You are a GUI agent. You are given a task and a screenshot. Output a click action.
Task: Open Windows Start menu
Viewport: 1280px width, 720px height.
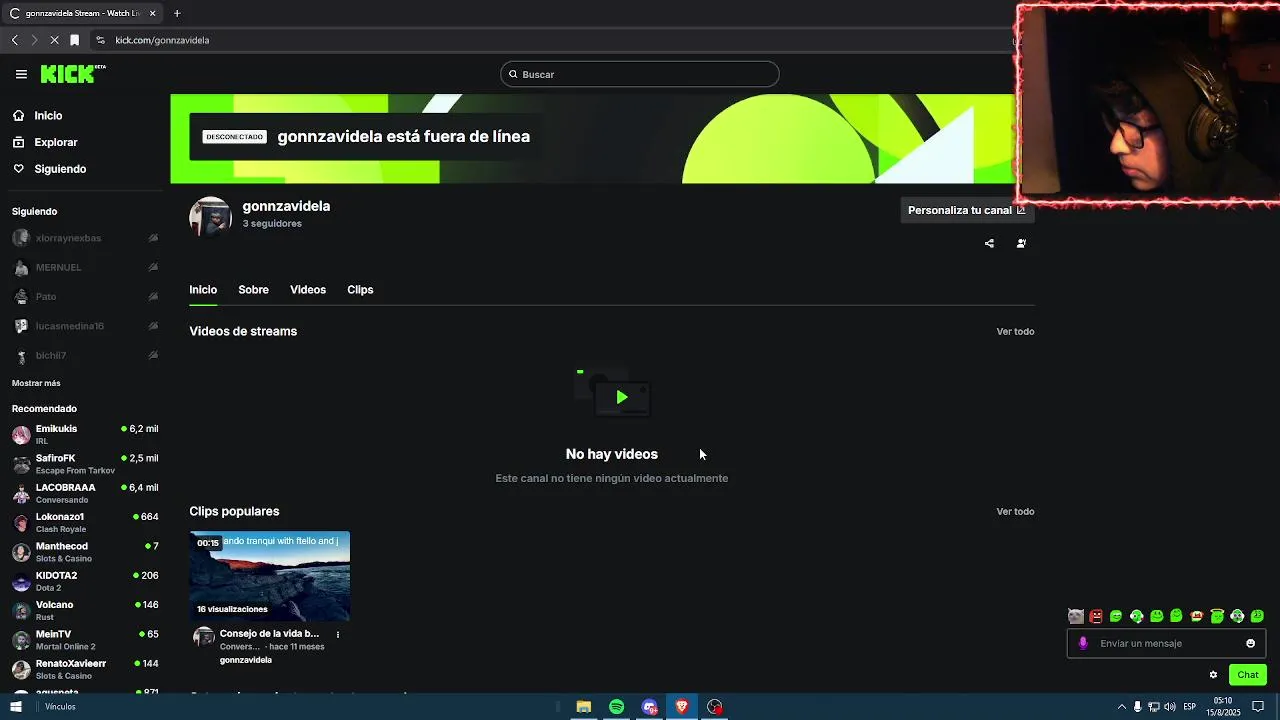16,707
